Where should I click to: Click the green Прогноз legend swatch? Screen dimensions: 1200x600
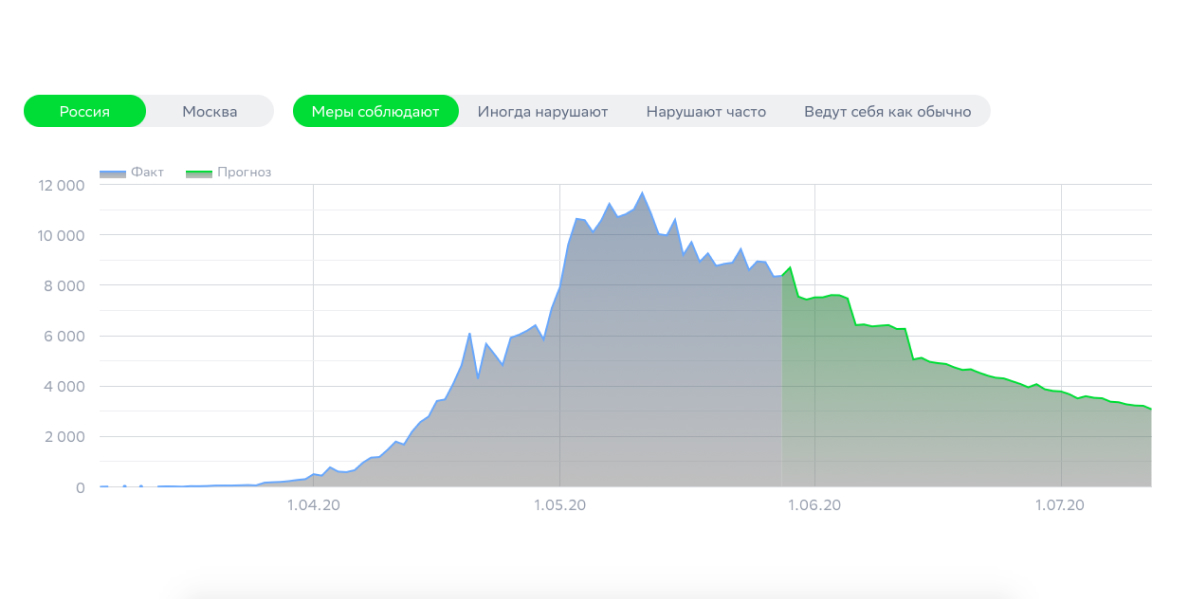(x=199, y=173)
